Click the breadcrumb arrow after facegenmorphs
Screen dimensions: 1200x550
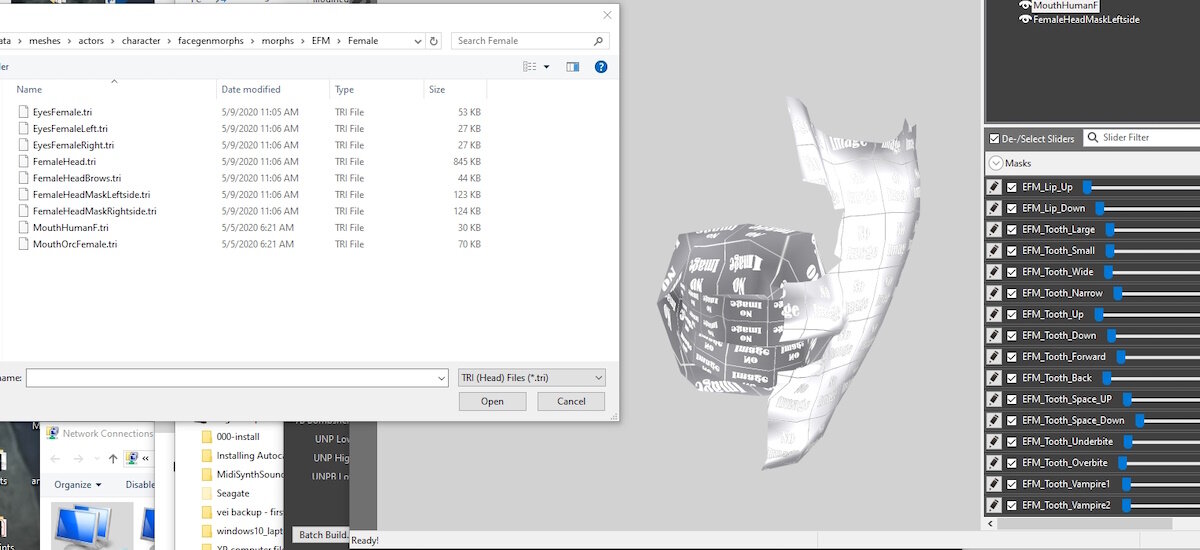tap(254, 41)
